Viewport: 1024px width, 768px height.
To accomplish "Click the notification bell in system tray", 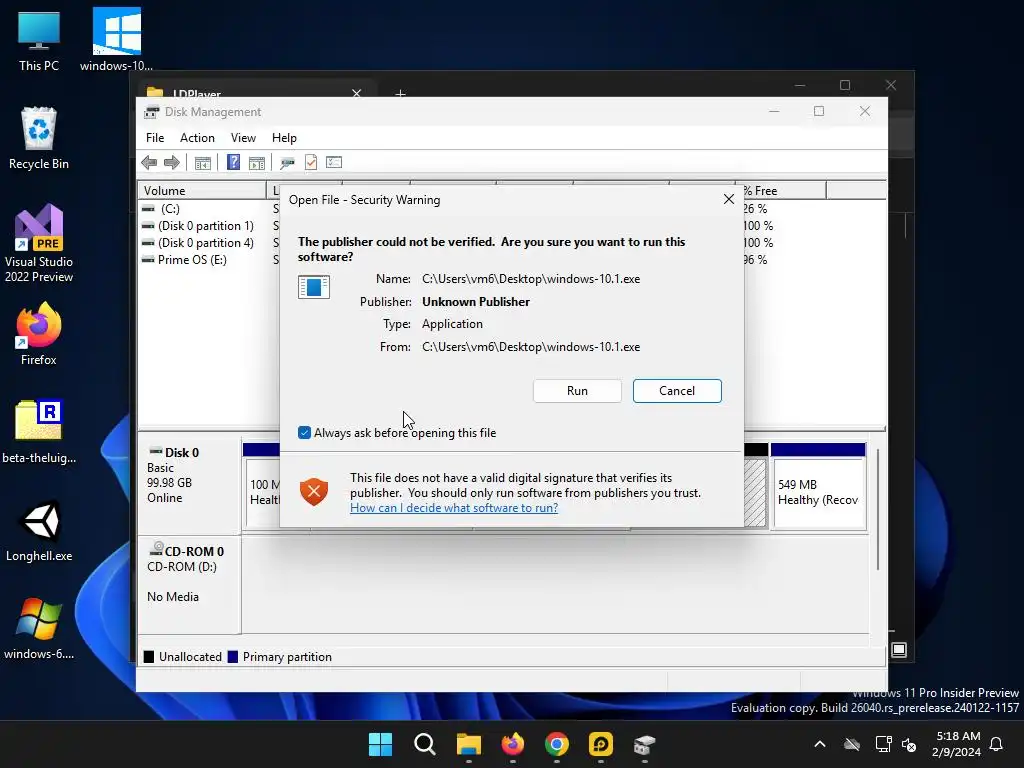I will click(x=996, y=744).
